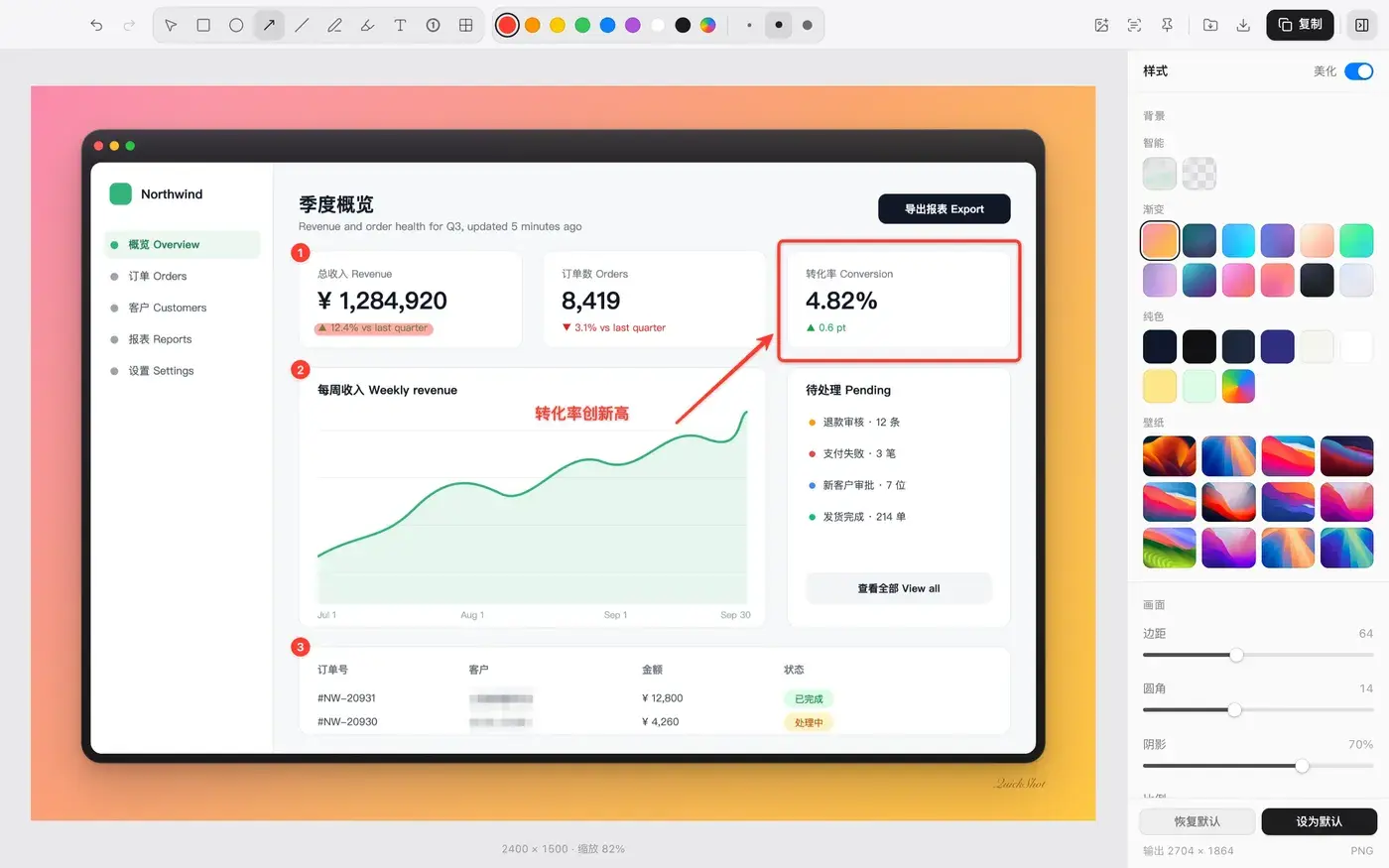Pick the text annotation tool
Viewport: 1389px width, 868px height.
(400, 25)
